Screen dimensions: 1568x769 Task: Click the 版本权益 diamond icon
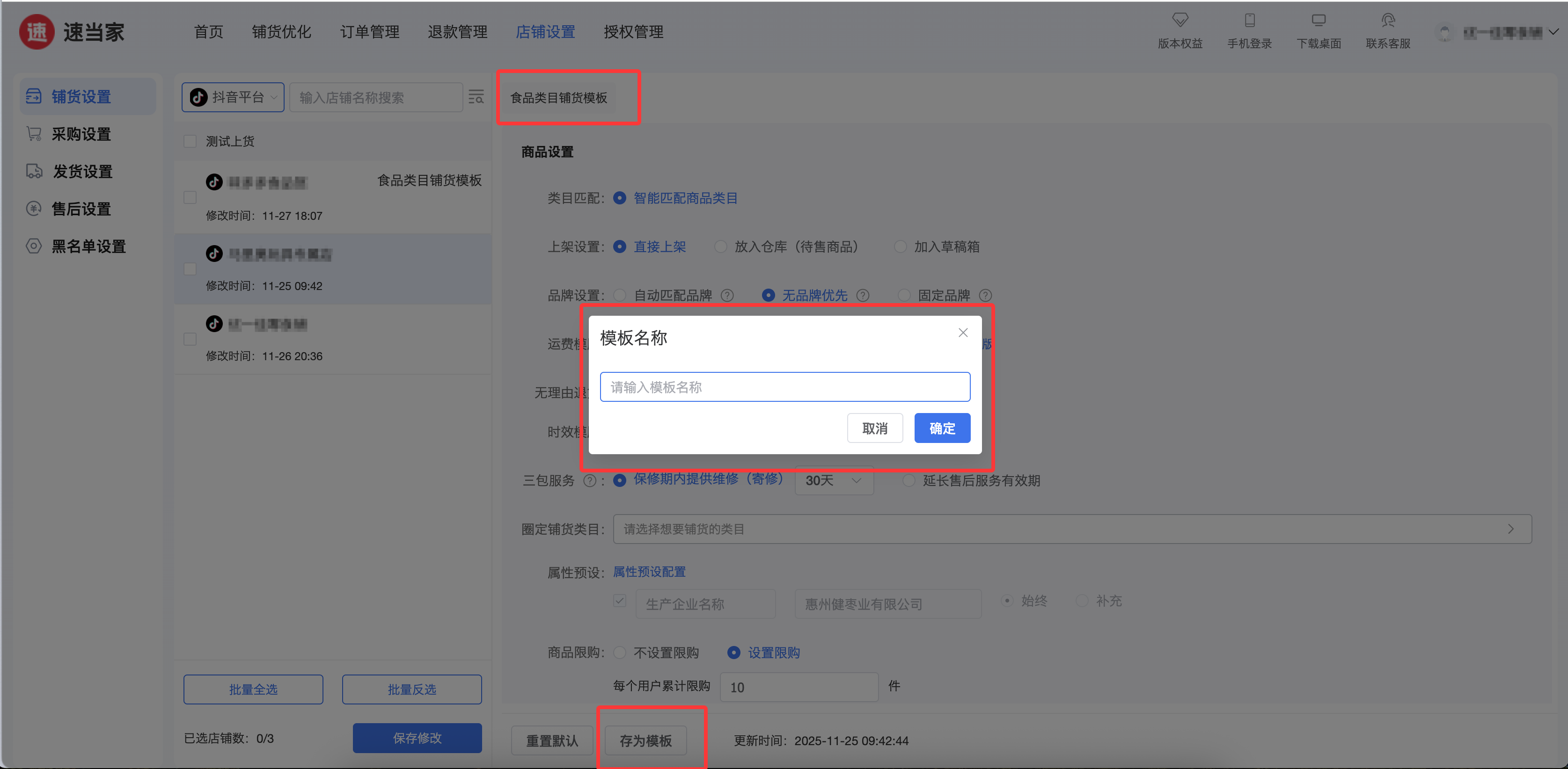click(x=1180, y=20)
